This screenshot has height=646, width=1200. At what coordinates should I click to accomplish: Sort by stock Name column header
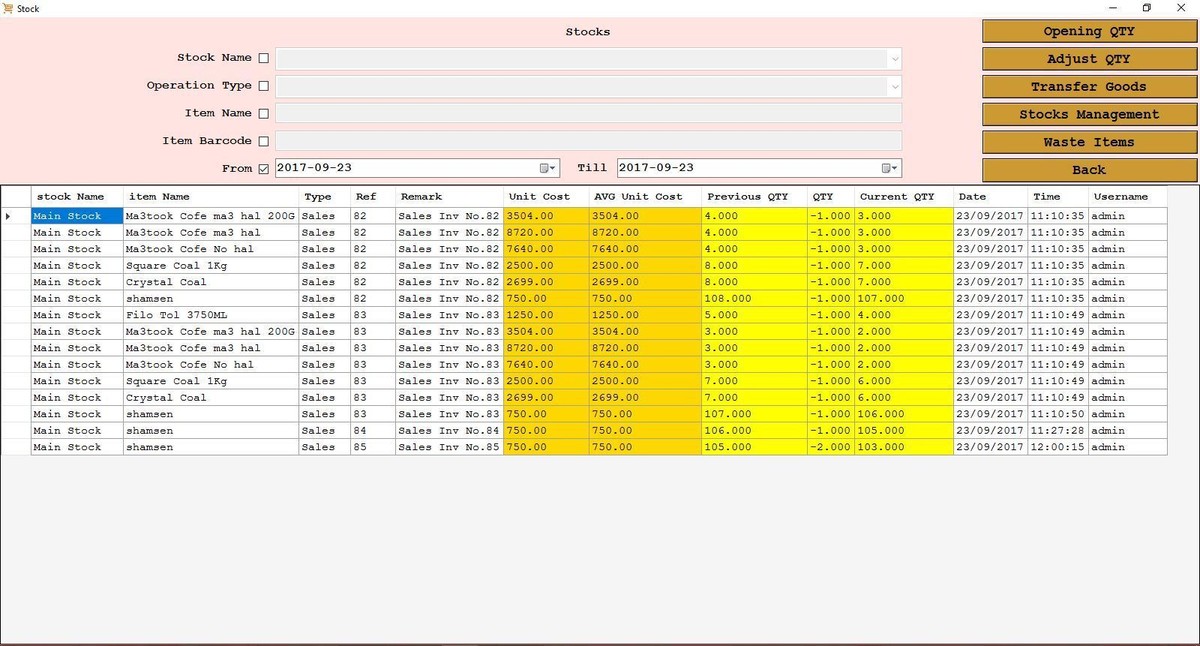click(77, 197)
